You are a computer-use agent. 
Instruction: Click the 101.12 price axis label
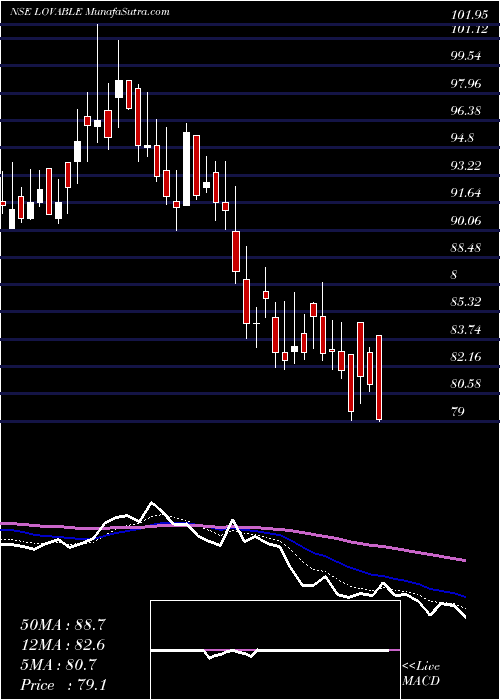pyautogui.click(x=469, y=29)
